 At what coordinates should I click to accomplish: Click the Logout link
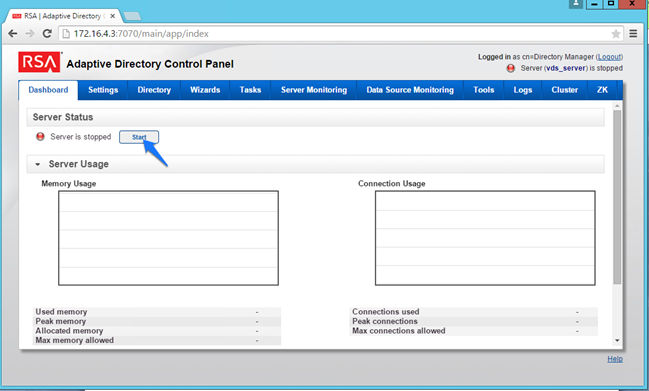coord(609,57)
